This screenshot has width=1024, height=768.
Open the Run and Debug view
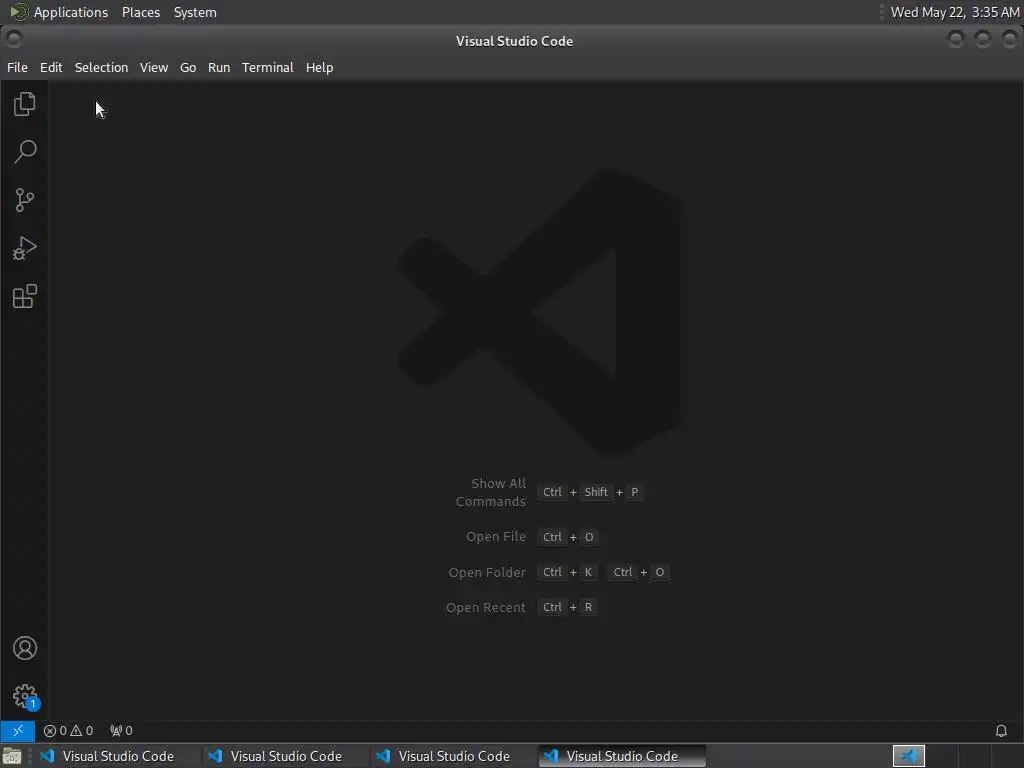24,248
